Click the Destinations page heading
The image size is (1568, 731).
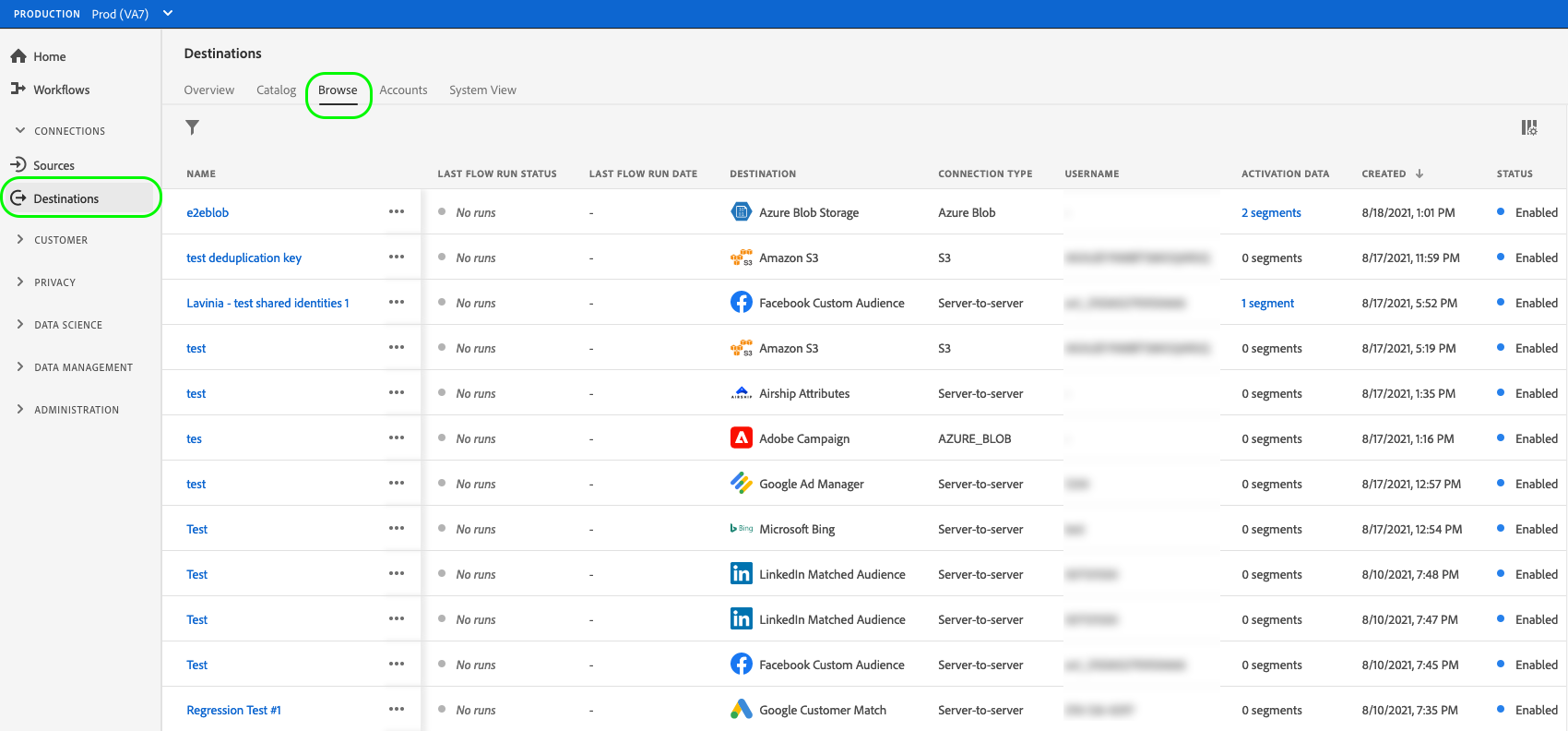[223, 54]
